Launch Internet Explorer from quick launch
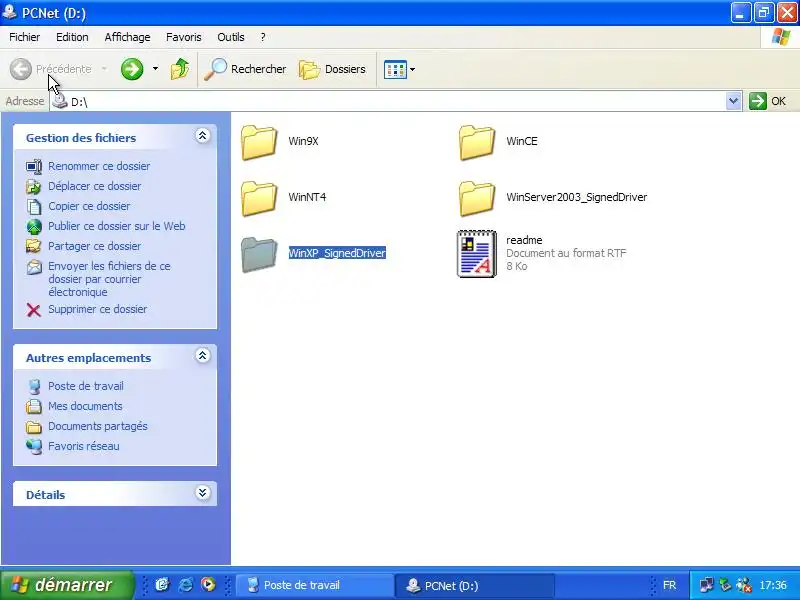Image resolution: width=800 pixels, height=600 pixels. pyautogui.click(x=185, y=585)
